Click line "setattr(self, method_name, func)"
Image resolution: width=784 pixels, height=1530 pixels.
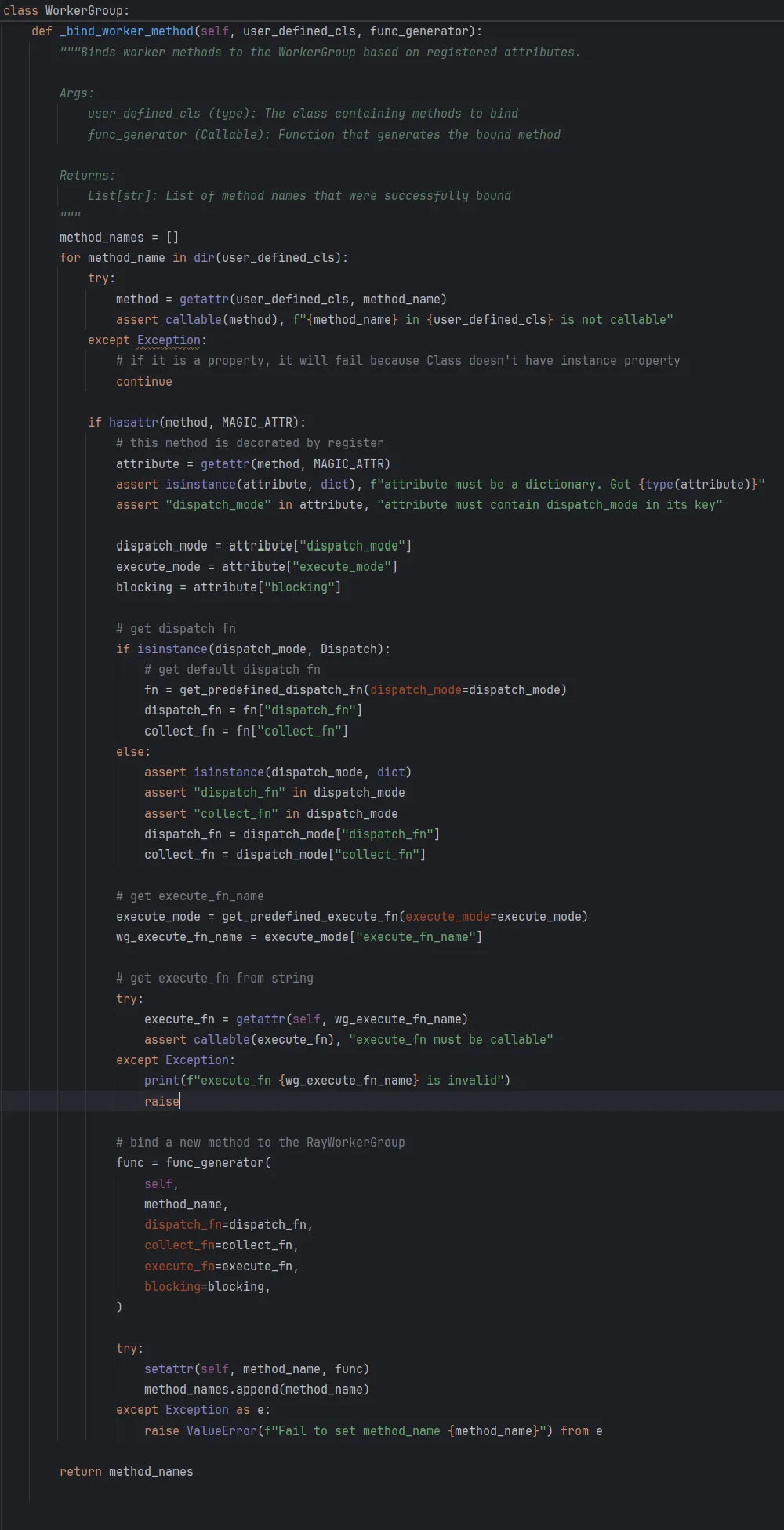pyautogui.click(x=256, y=1368)
